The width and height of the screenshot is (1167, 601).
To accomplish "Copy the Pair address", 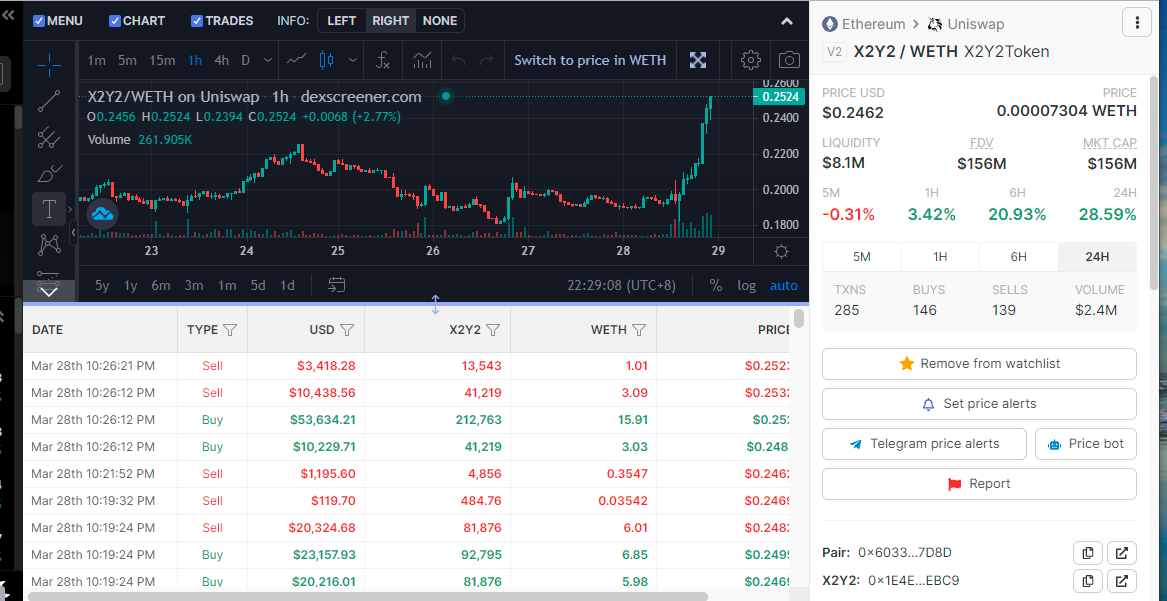I will [x=1088, y=553].
